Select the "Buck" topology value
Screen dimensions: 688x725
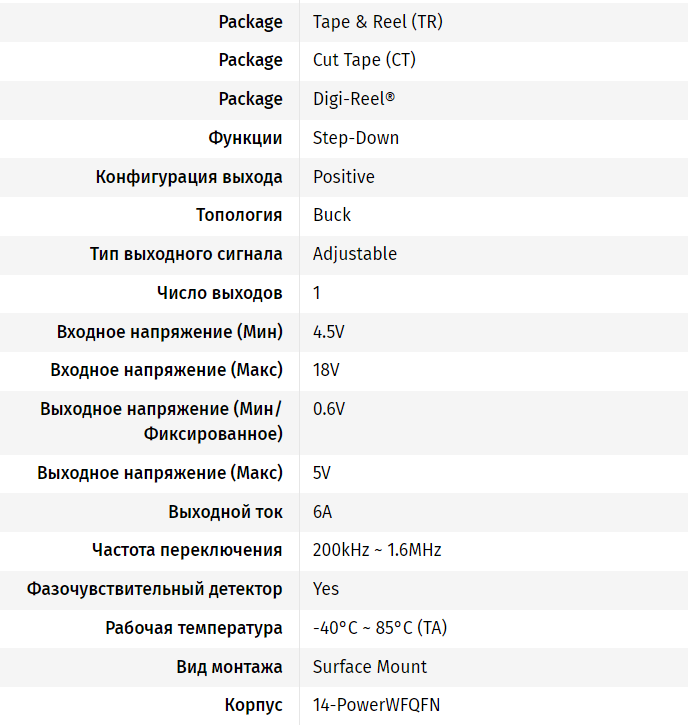pyautogui.click(x=332, y=215)
